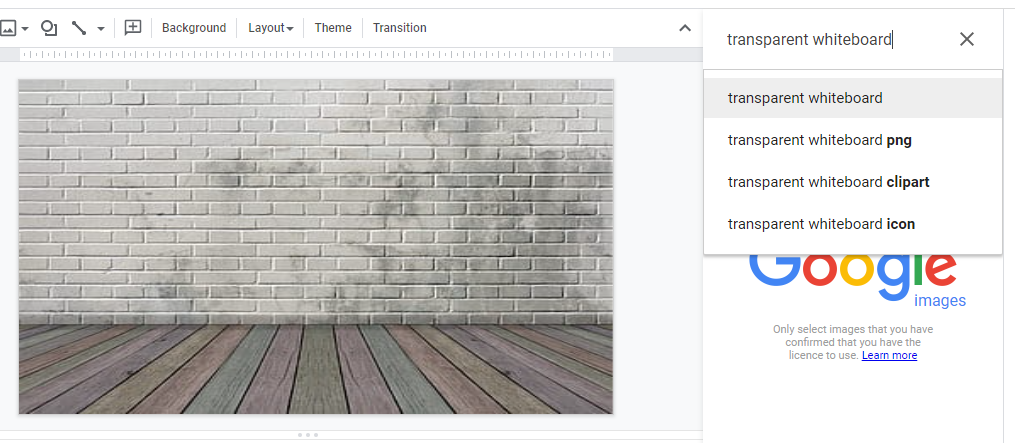
Task: Open the insert image dropdown arrow
Action: coord(25,28)
